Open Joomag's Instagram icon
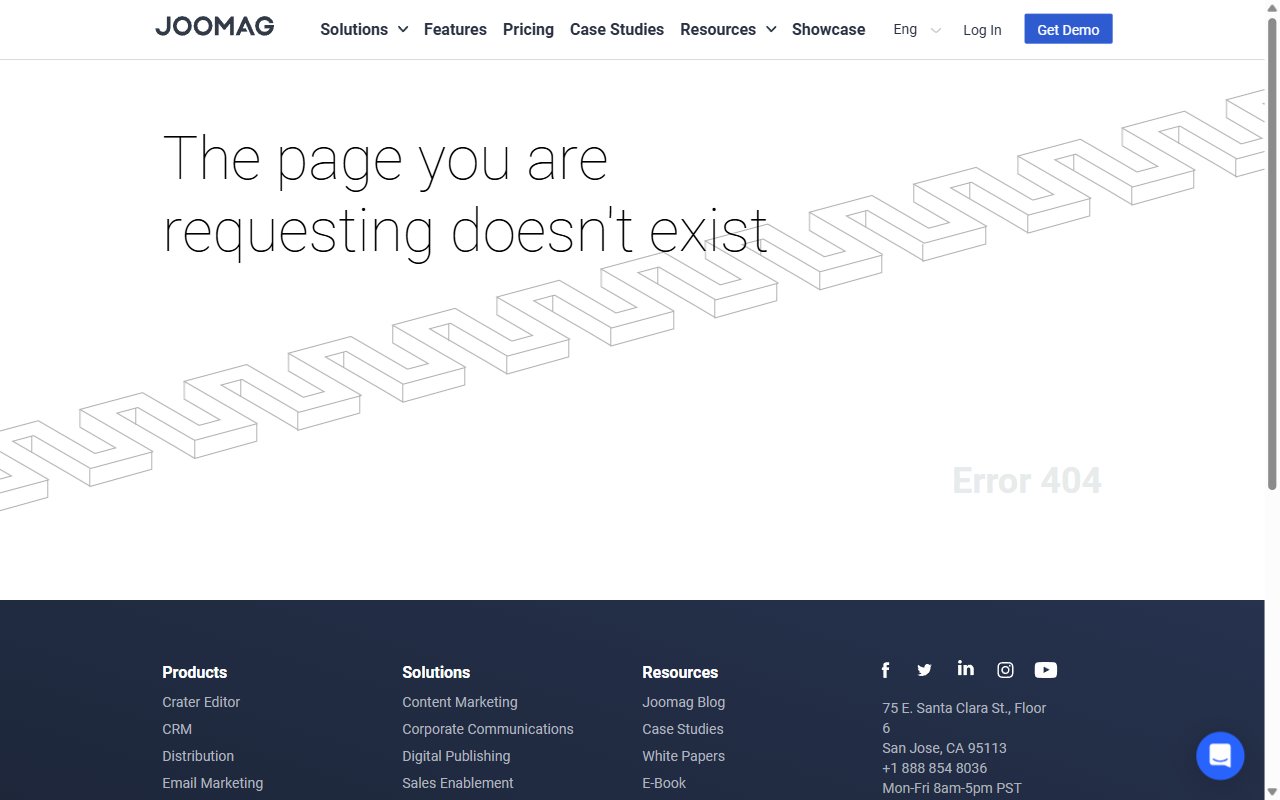 point(1005,670)
